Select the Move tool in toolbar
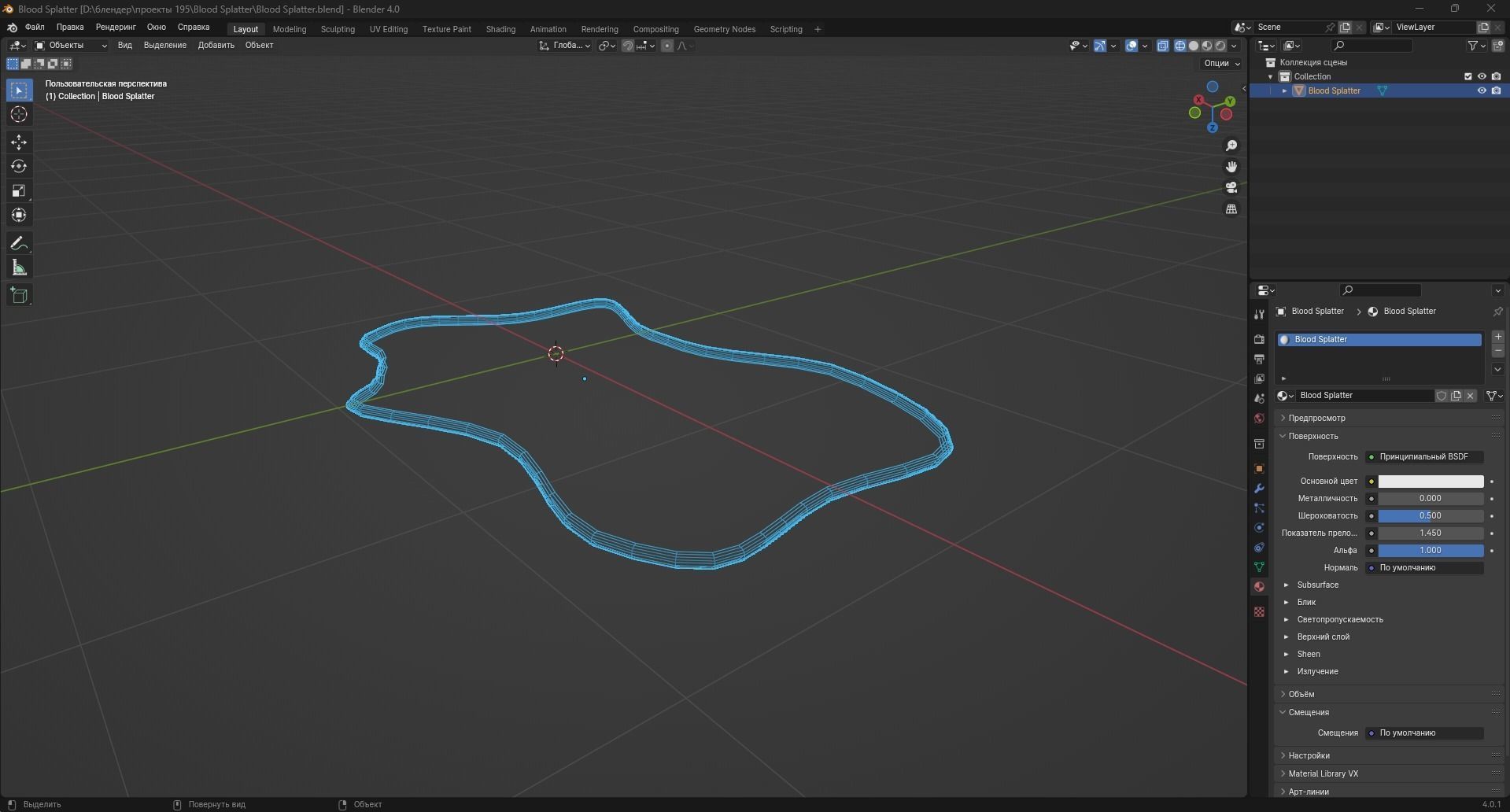 [19, 142]
